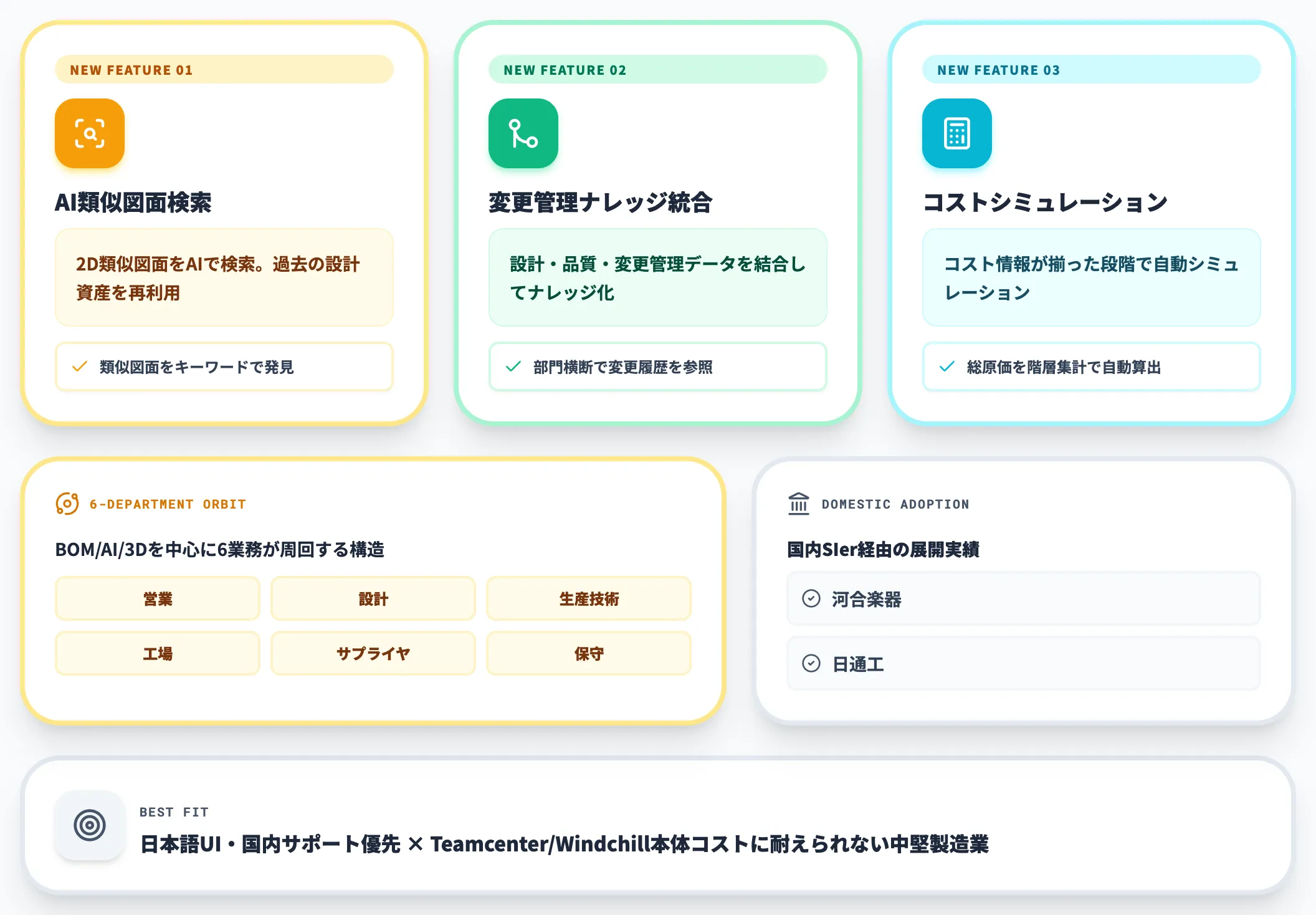This screenshot has height=915, width=1316.
Task: Select the NEW FEATURE 02 badge
Action: pos(658,70)
